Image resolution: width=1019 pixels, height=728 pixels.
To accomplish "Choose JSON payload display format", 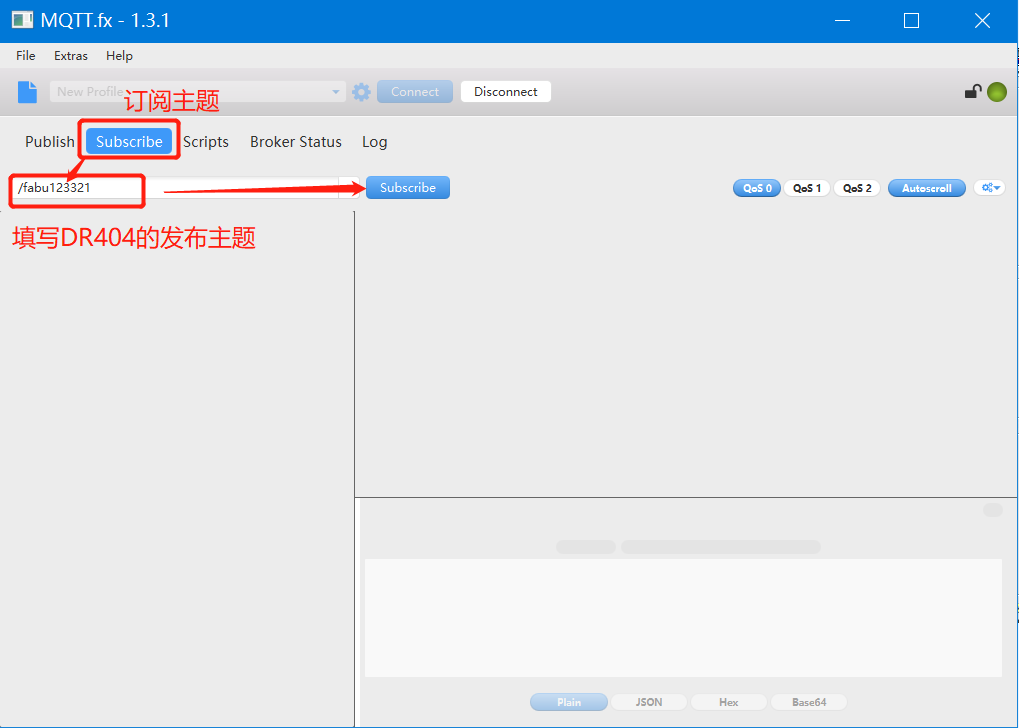I will click(649, 702).
